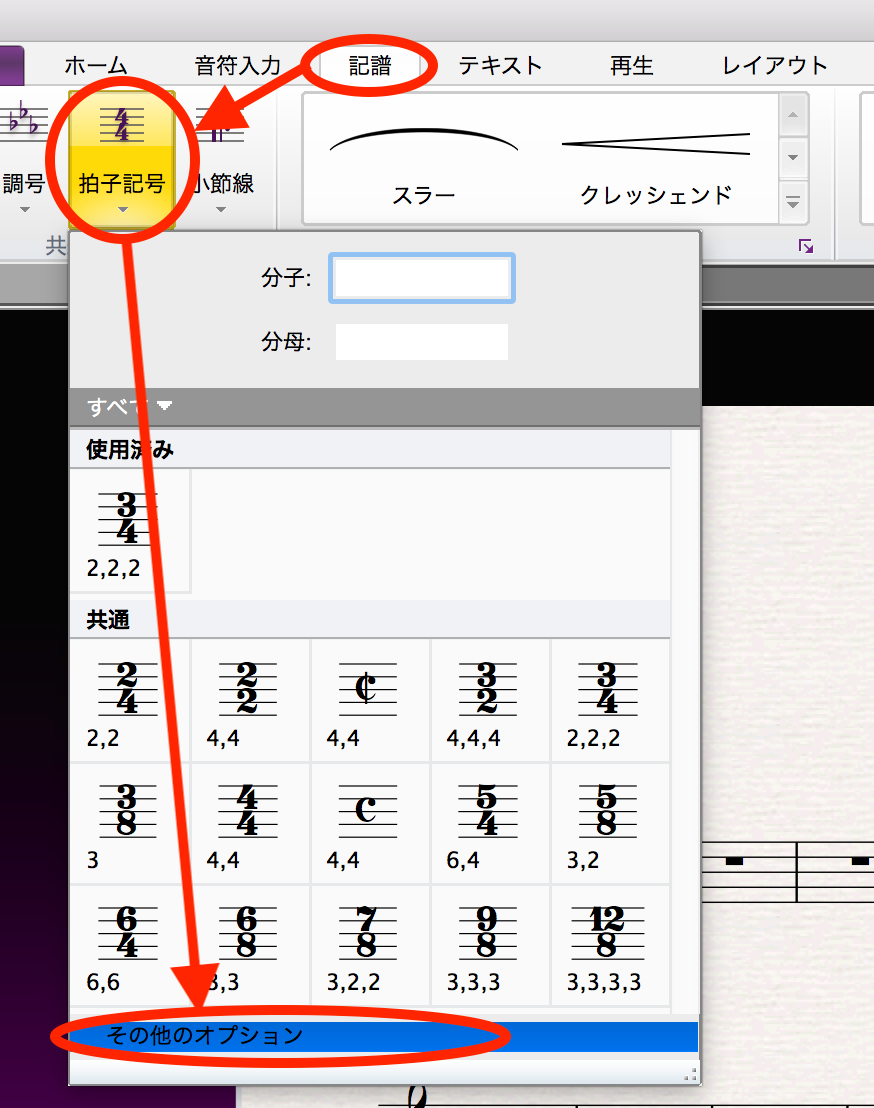This screenshot has height=1108, width=874.
Task: Click the 分子 numerator input field
Action: [422, 278]
